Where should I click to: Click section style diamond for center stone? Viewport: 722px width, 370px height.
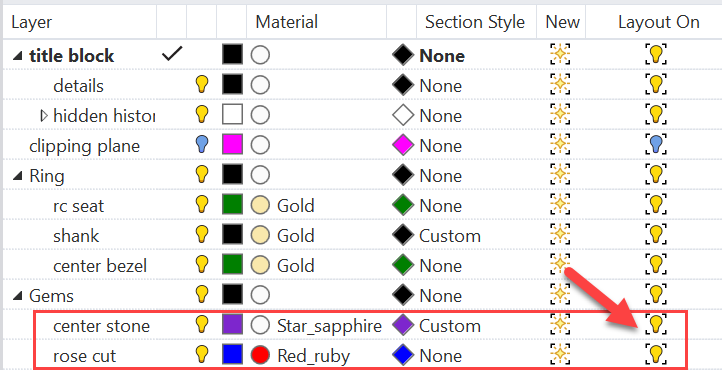(x=403, y=326)
